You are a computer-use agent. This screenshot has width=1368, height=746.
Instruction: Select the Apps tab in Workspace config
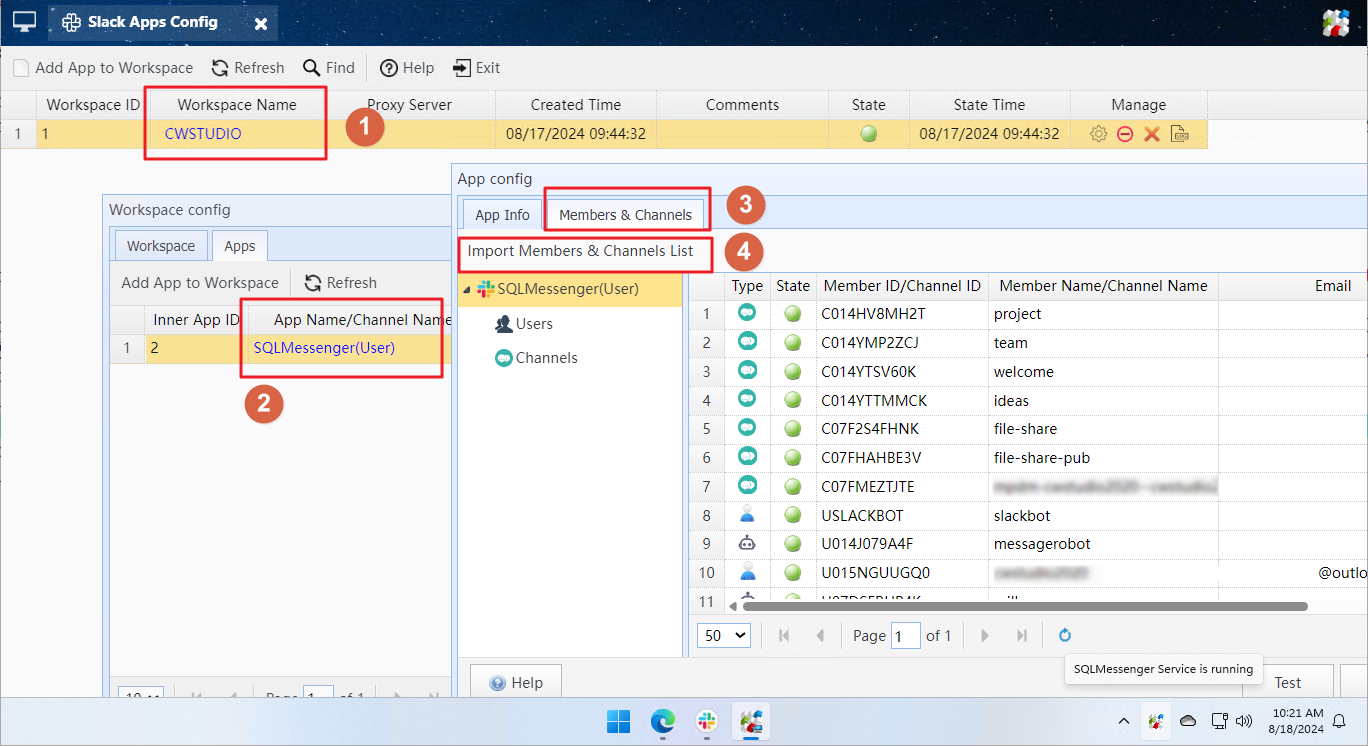click(x=240, y=246)
